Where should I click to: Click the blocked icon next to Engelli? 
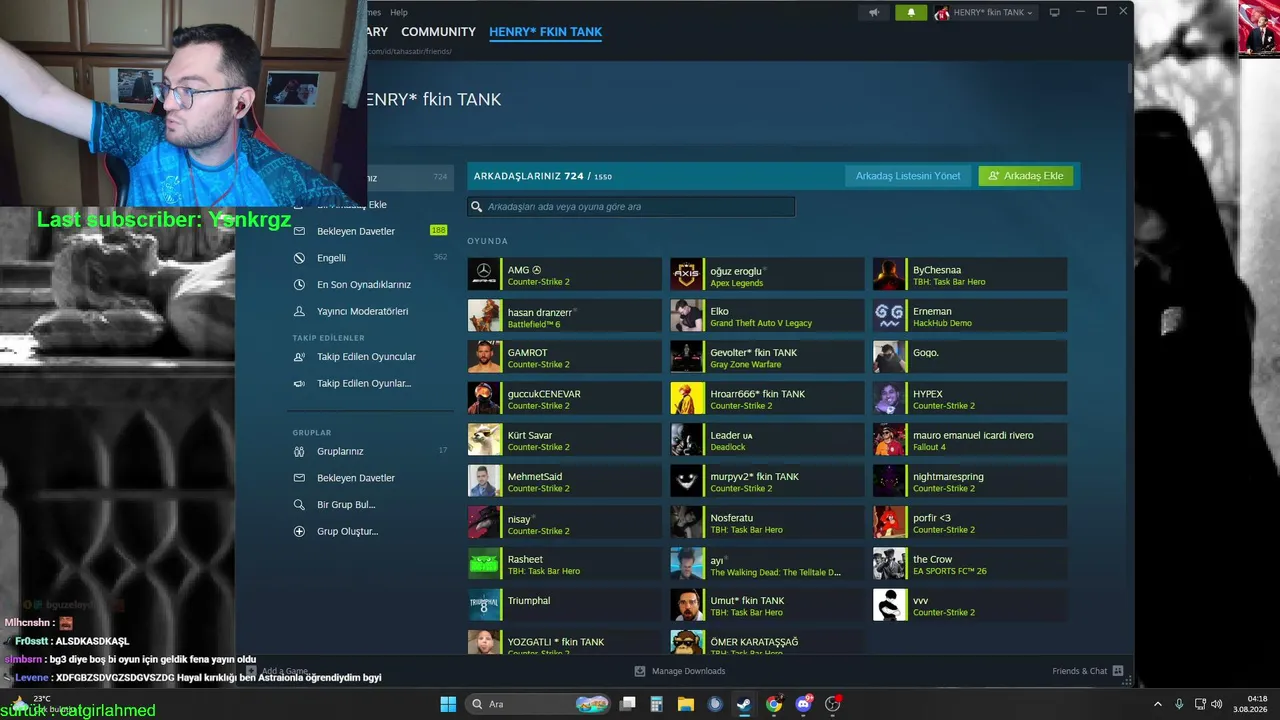click(299, 258)
